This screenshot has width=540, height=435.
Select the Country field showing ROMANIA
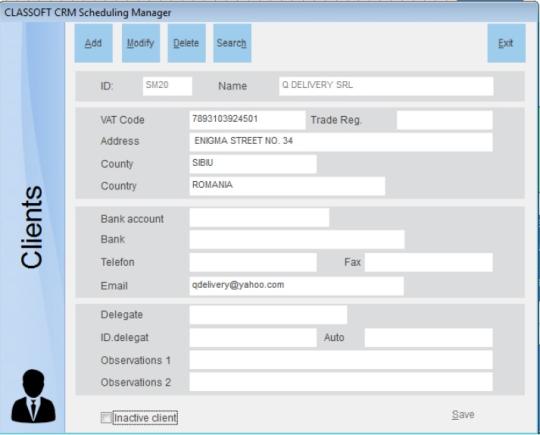287,186
